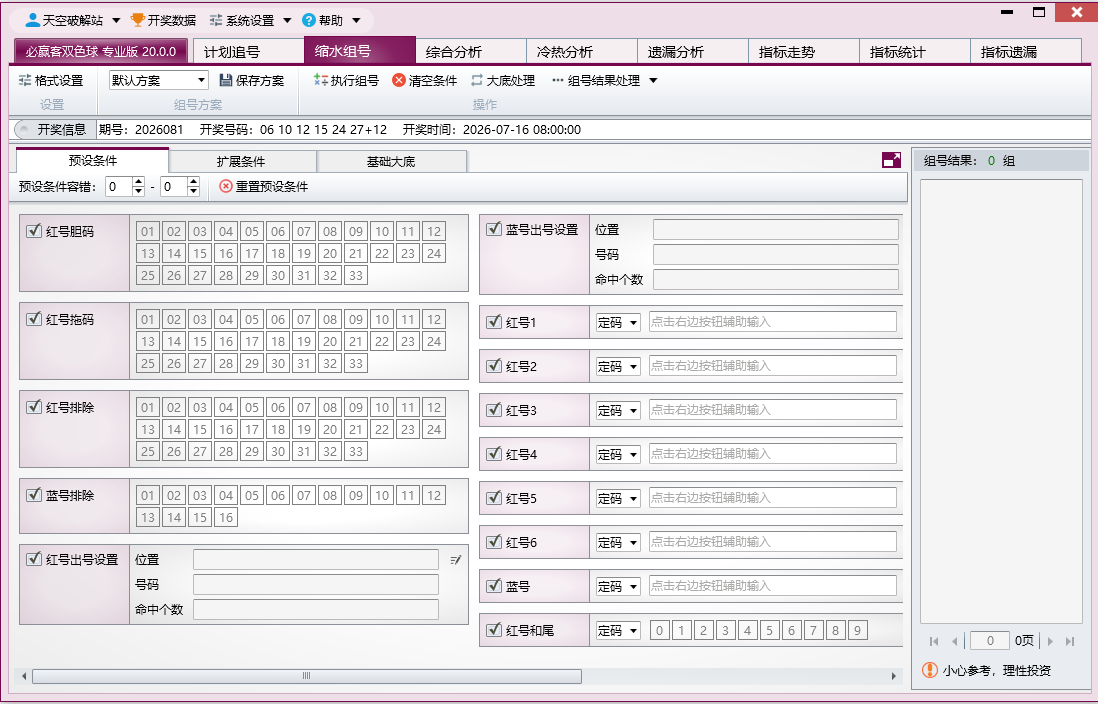Viewport: 1098px width, 704px height.
Task: Uncheck the 红号拖码 checkbox
Action: tap(33, 319)
